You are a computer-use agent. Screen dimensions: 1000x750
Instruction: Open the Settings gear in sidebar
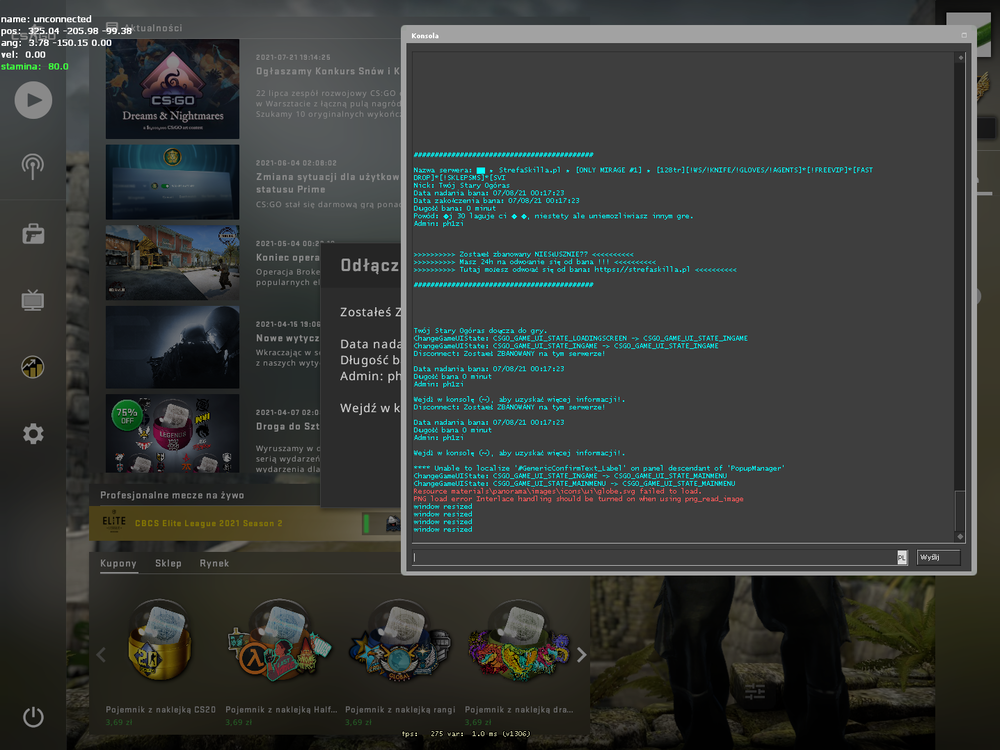coord(33,434)
